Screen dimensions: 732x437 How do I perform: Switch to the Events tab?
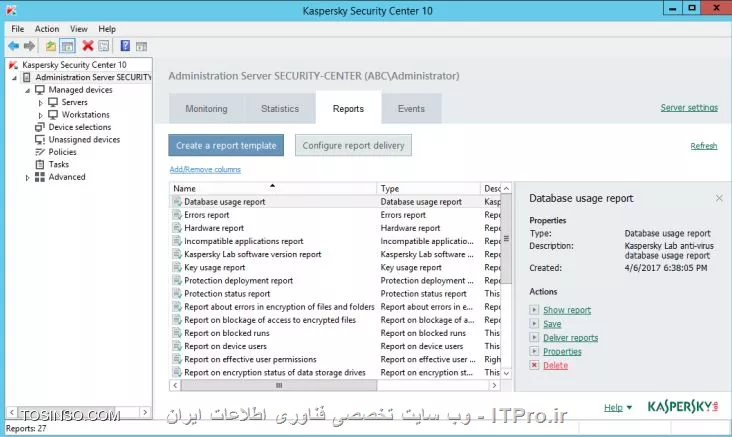point(411,108)
